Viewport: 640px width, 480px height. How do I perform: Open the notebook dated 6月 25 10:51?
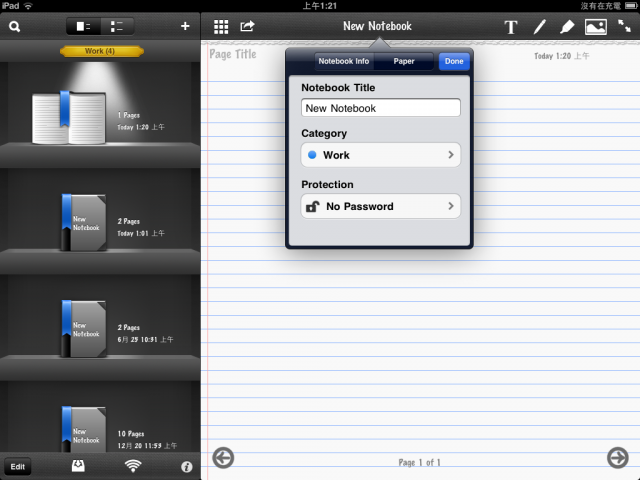[x=84, y=329]
